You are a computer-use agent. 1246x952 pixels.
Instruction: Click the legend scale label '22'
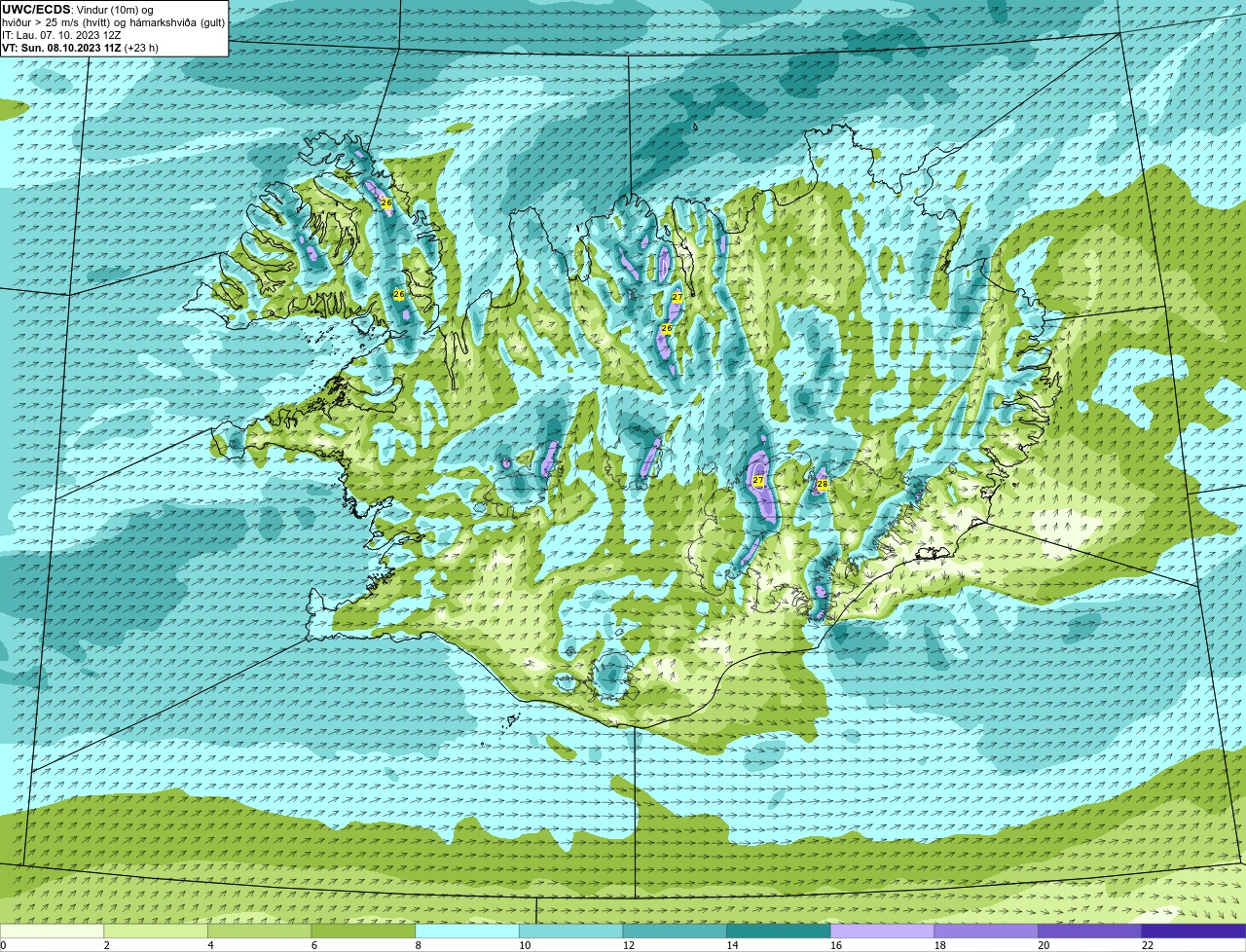tap(1148, 945)
